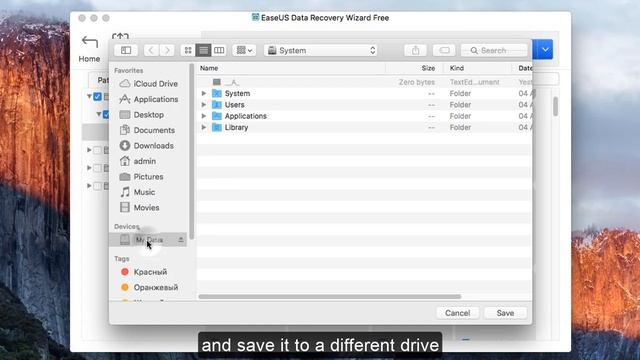Screen dimensions: 640x360
Task: Go forward with the right chevron
Action: 167,50
